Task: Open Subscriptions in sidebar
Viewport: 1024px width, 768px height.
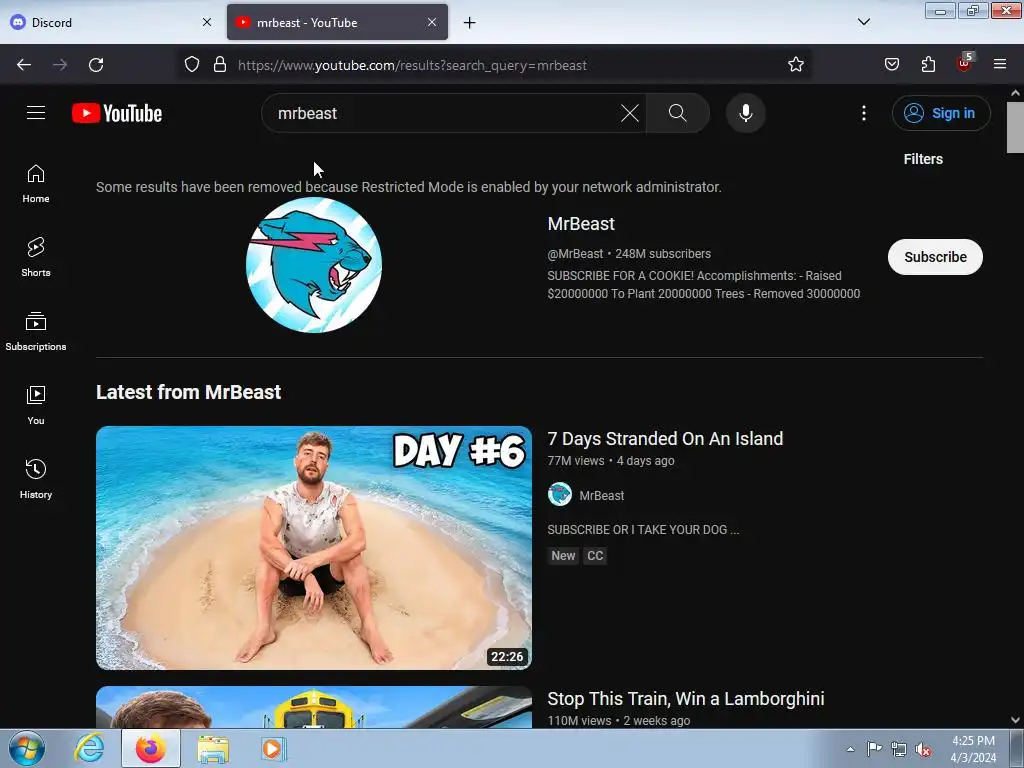Action: click(x=36, y=332)
